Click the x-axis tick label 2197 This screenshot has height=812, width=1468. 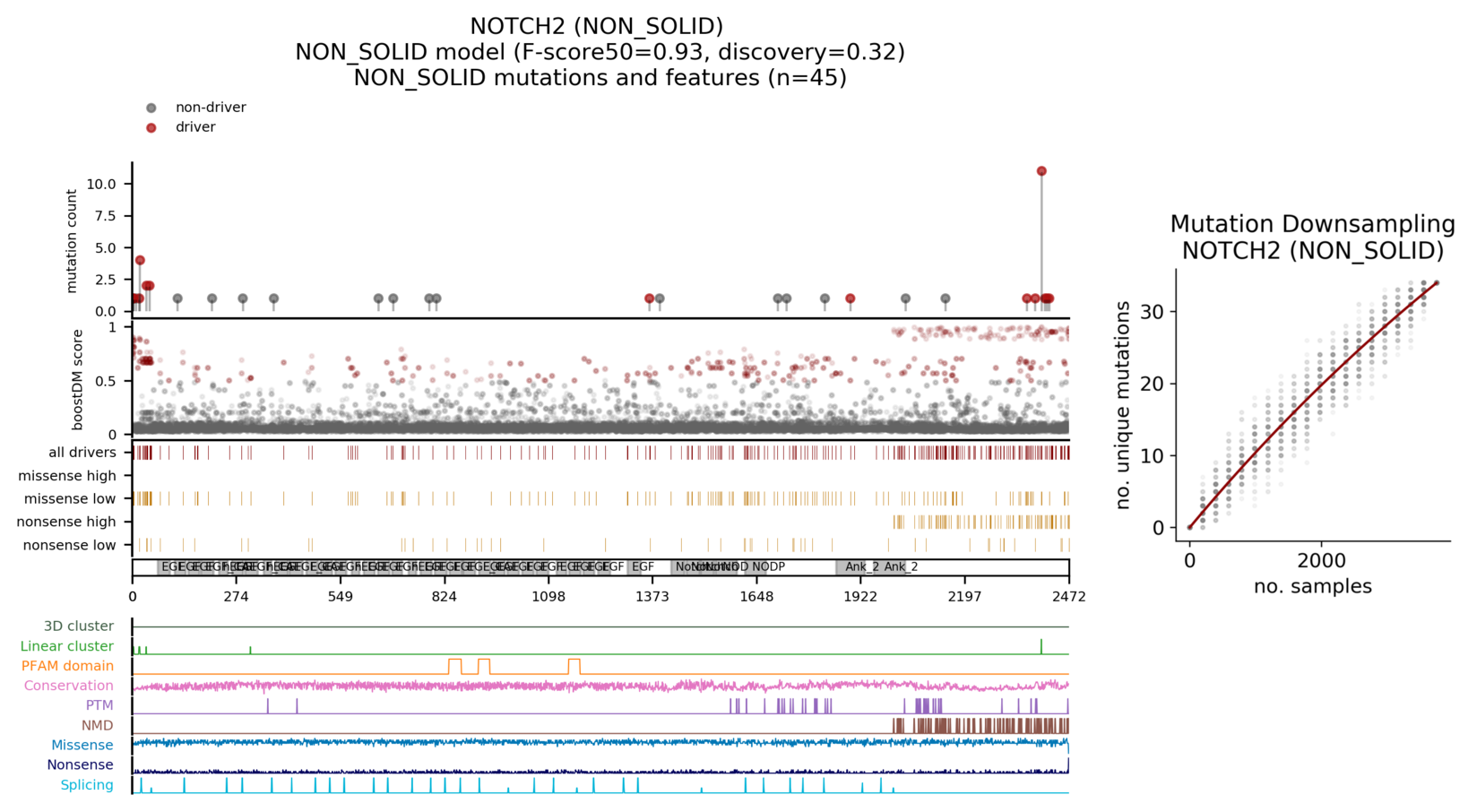click(x=964, y=597)
